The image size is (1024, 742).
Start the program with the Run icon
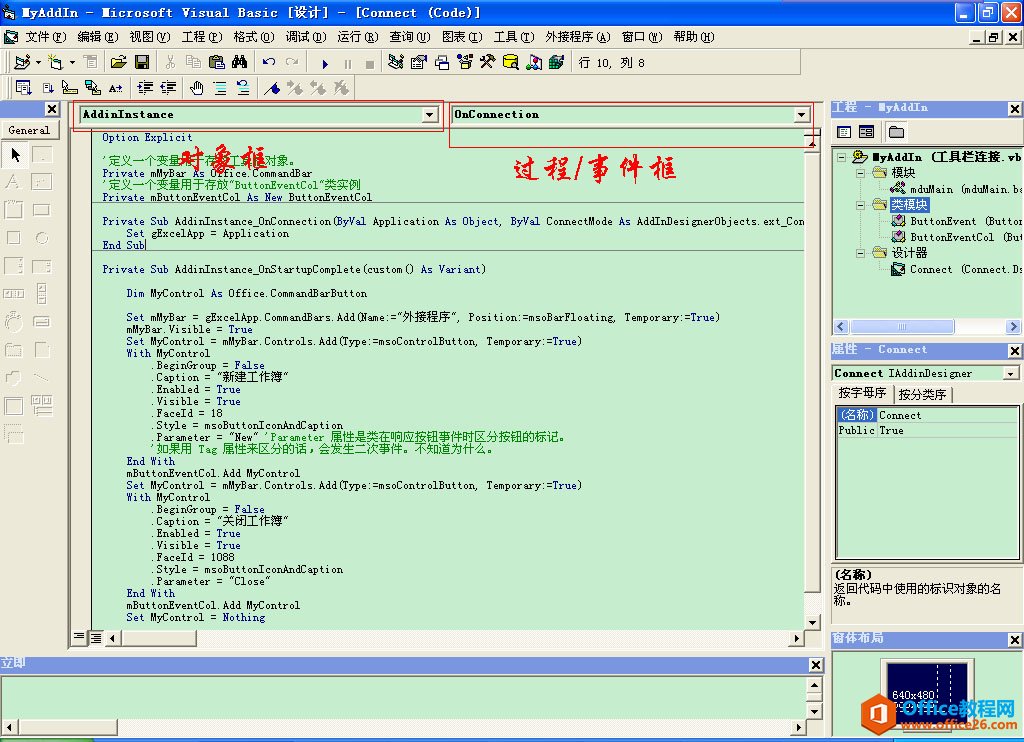tap(325, 63)
